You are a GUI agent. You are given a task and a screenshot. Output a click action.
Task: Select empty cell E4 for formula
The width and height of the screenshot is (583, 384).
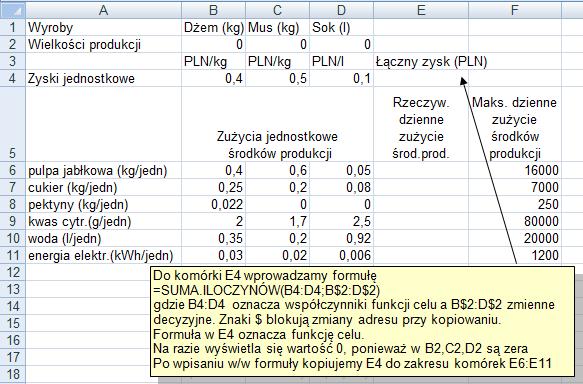[421, 78]
